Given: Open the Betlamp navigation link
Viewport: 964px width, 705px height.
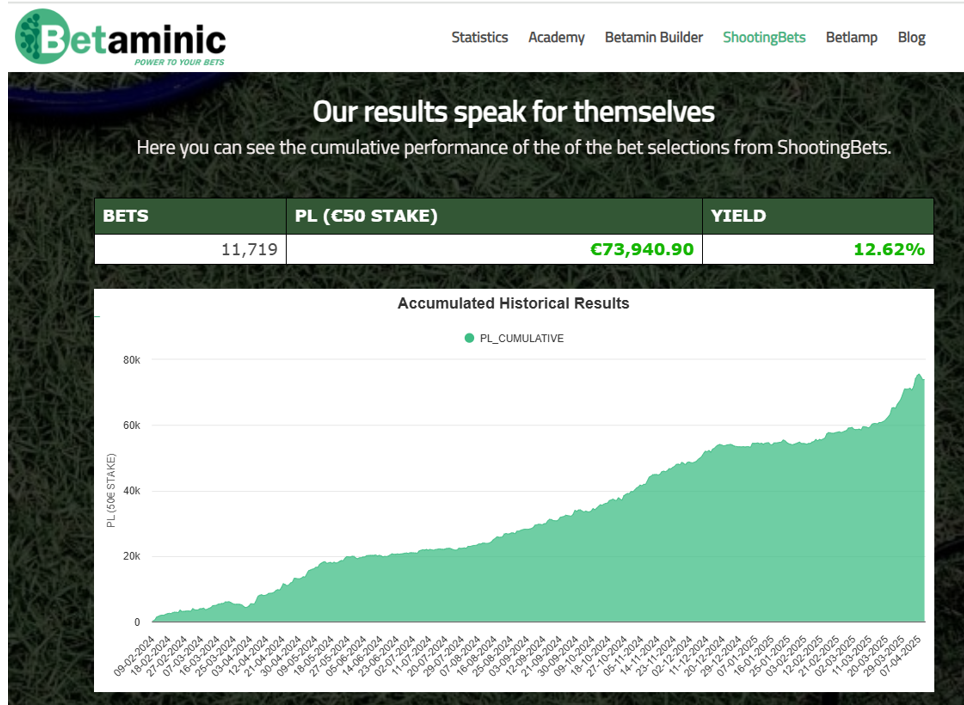Looking at the screenshot, I should pos(851,37).
